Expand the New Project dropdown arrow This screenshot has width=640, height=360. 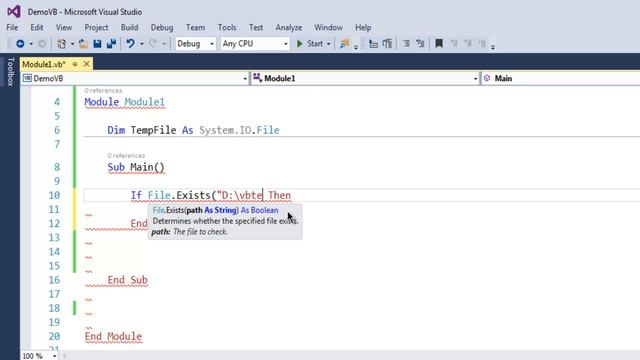tap(72, 44)
